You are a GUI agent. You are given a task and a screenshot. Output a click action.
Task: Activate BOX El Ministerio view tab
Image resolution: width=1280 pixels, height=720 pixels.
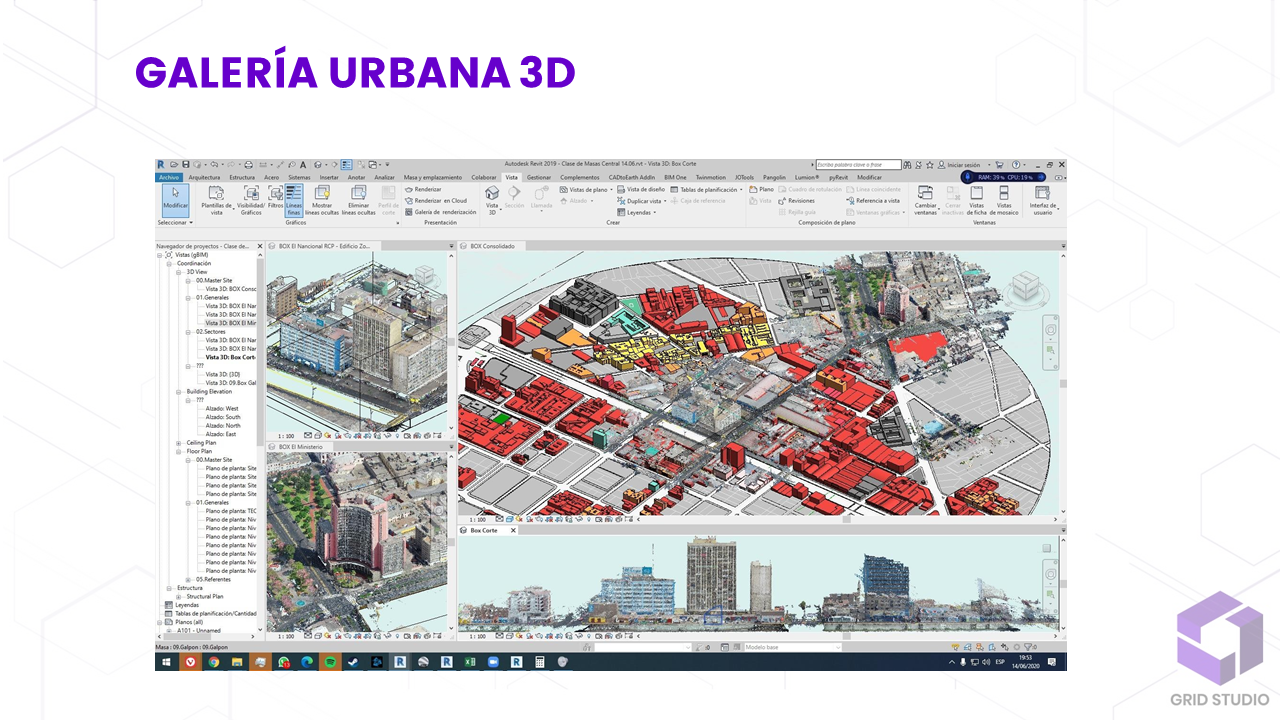click(301, 446)
